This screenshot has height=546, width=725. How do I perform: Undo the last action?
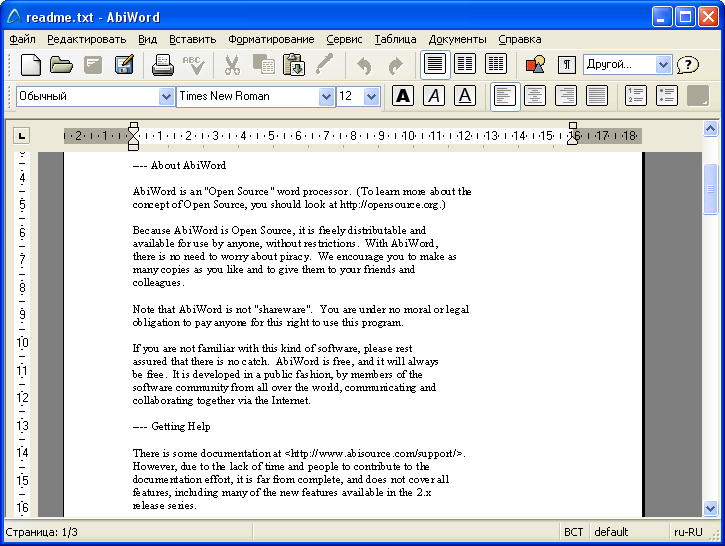click(364, 65)
